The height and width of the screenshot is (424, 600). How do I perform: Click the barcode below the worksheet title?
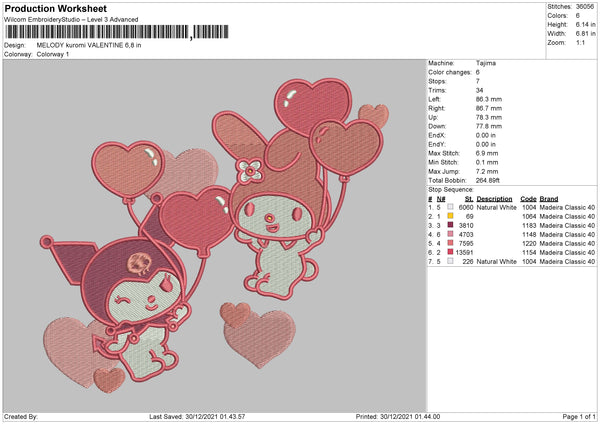coord(117,32)
